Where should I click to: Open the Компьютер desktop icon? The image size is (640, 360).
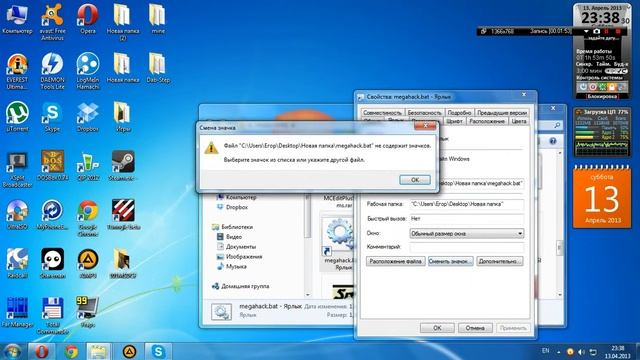(17, 19)
